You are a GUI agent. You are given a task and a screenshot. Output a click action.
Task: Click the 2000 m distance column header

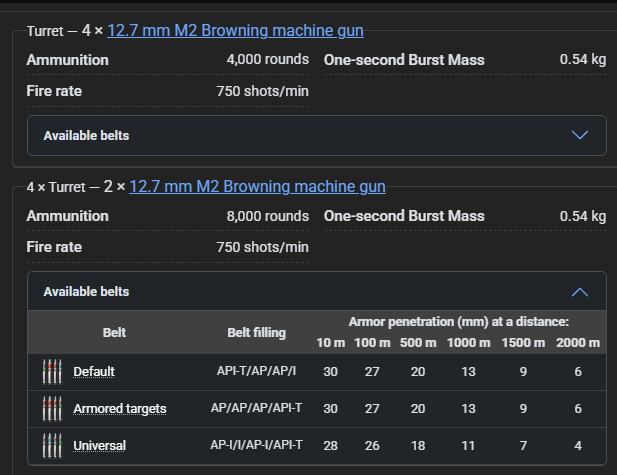(x=578, y=343)
